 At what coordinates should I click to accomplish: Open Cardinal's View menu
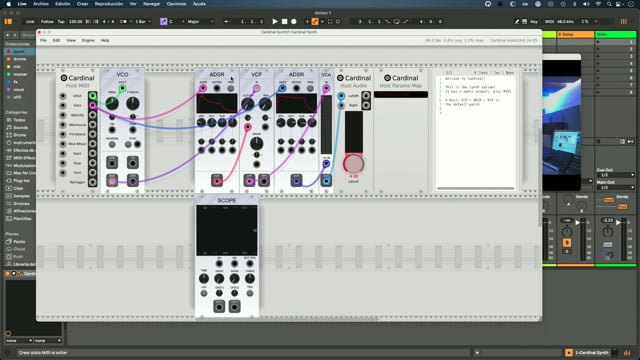click(71, 40)
